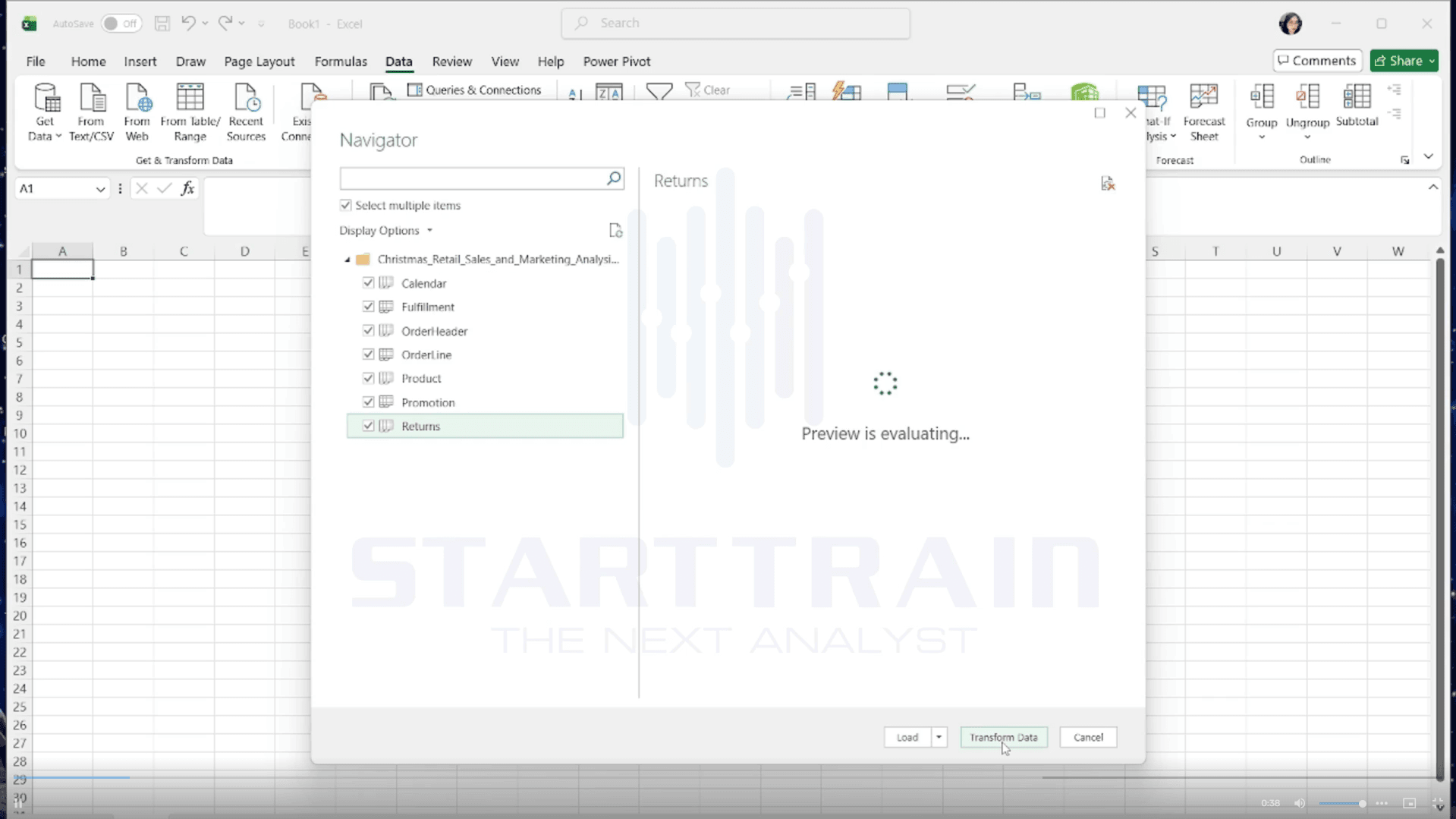This screenshot has height=819, width=1456.
Task: Click the Load button
Action: click(907, 737)
